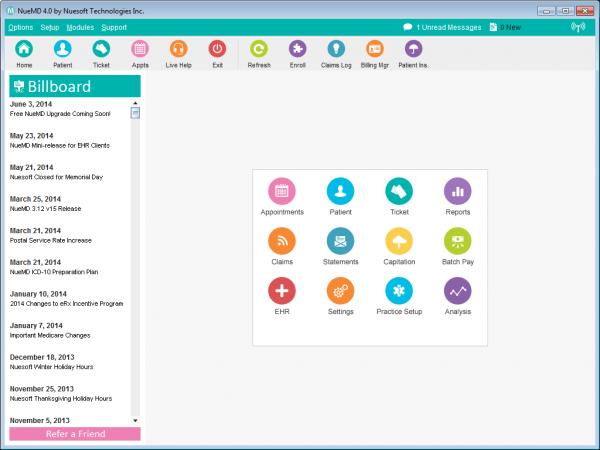Open the Statements module tile
This screenshot has height=450, width=600.
(x=341, y=241)
